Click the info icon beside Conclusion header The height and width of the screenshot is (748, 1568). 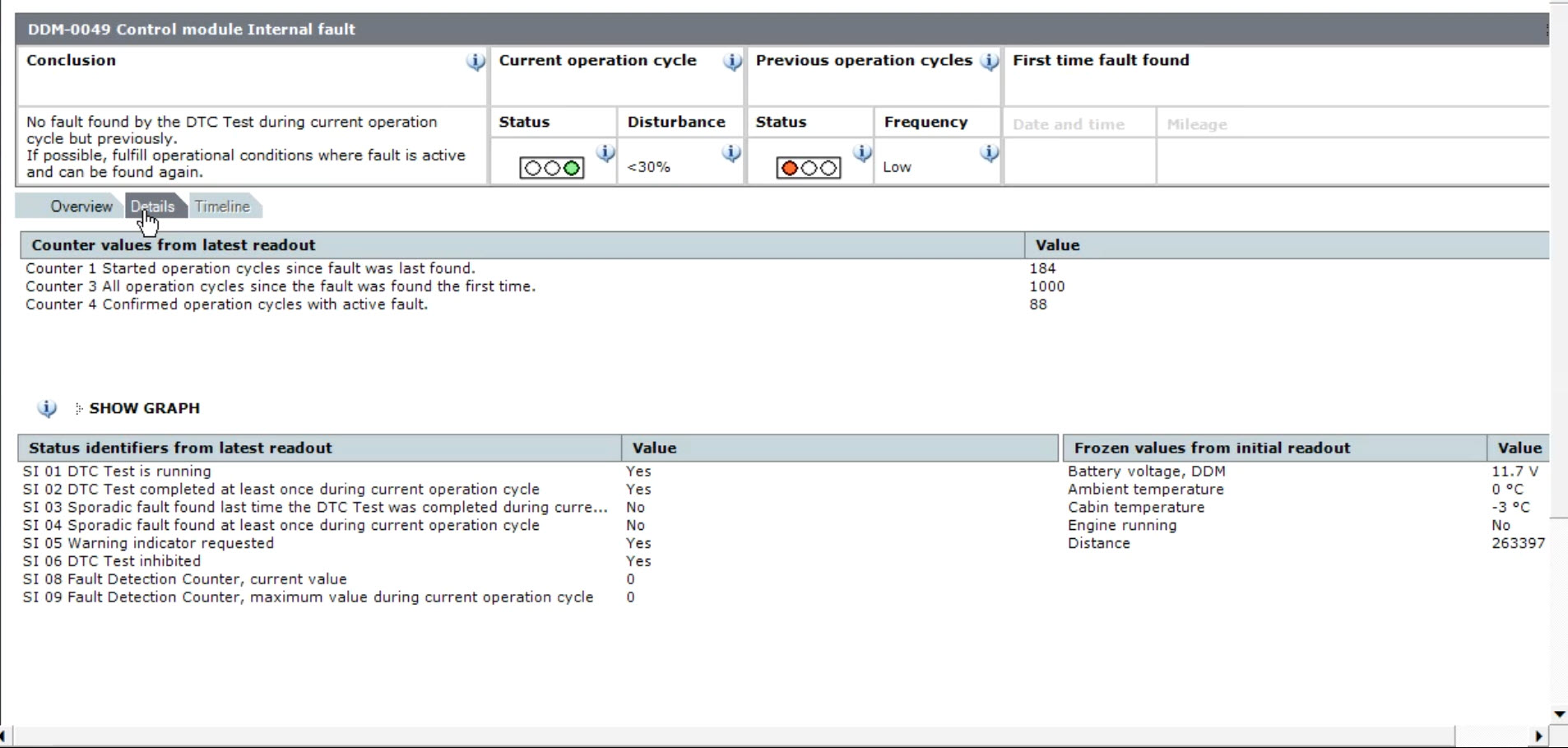pos(475,62)
